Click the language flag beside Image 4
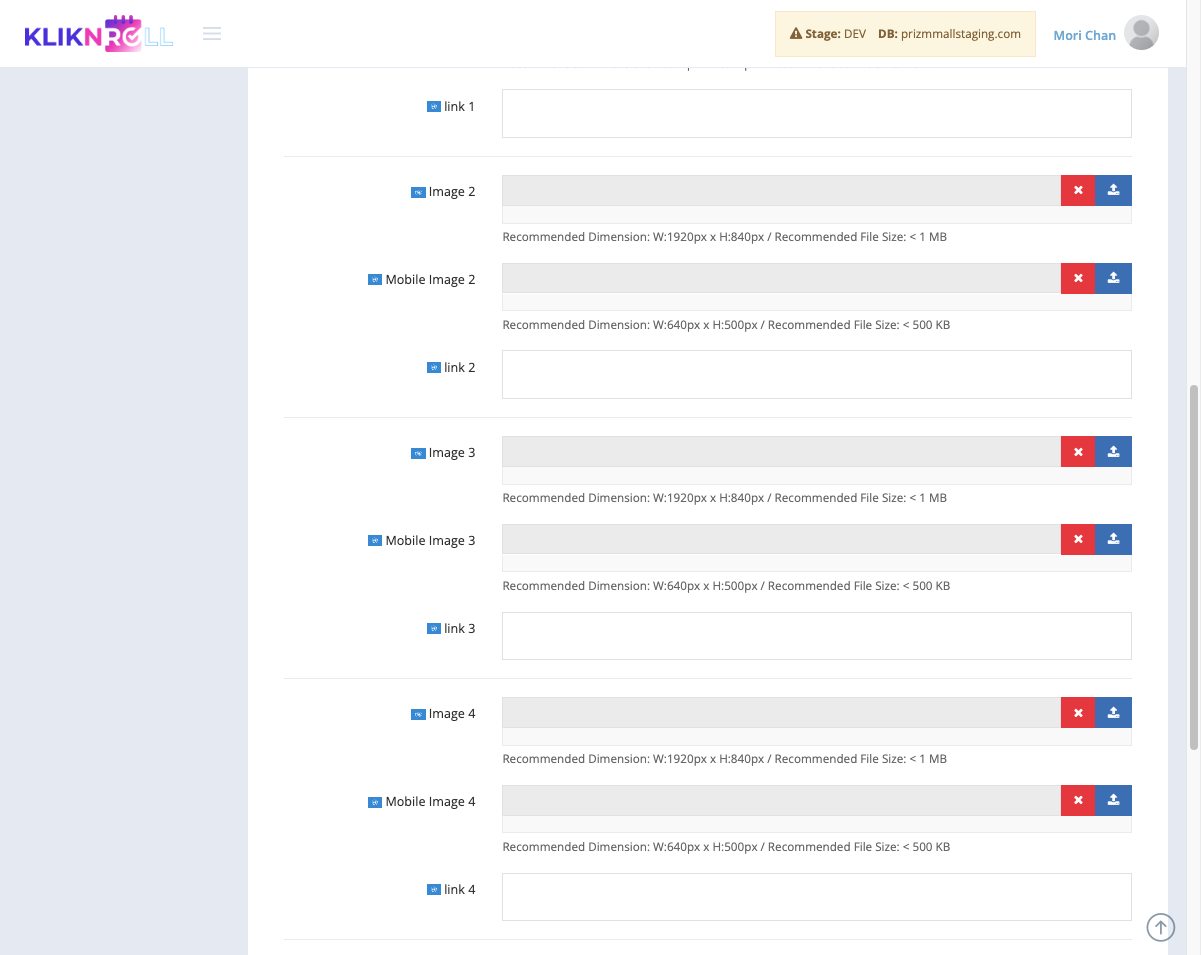The height and width of the screenshot is (955, 1201). click(418, 714)
